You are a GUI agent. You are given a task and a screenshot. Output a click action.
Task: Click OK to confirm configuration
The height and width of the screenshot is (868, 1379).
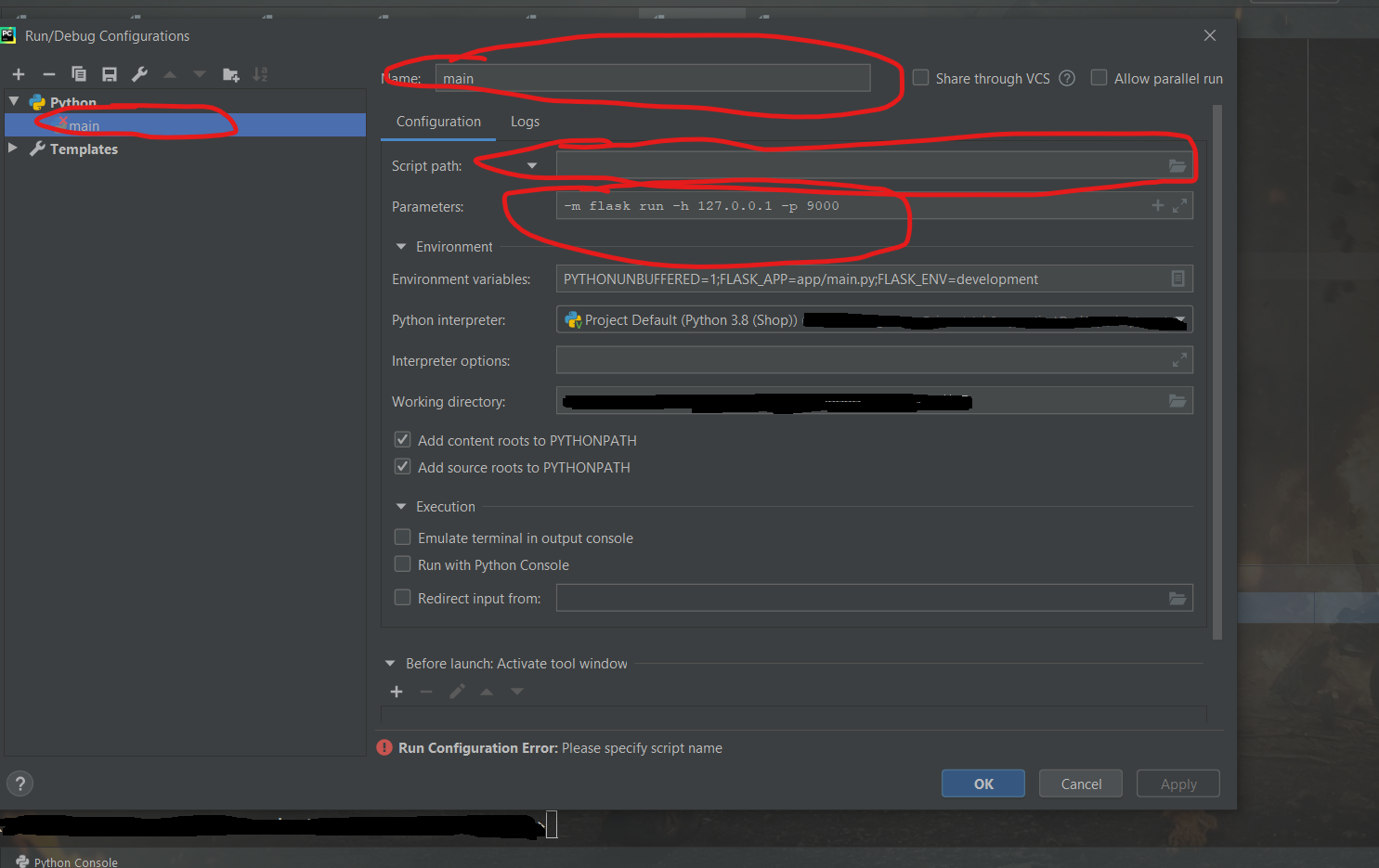[x=983, y=784]
